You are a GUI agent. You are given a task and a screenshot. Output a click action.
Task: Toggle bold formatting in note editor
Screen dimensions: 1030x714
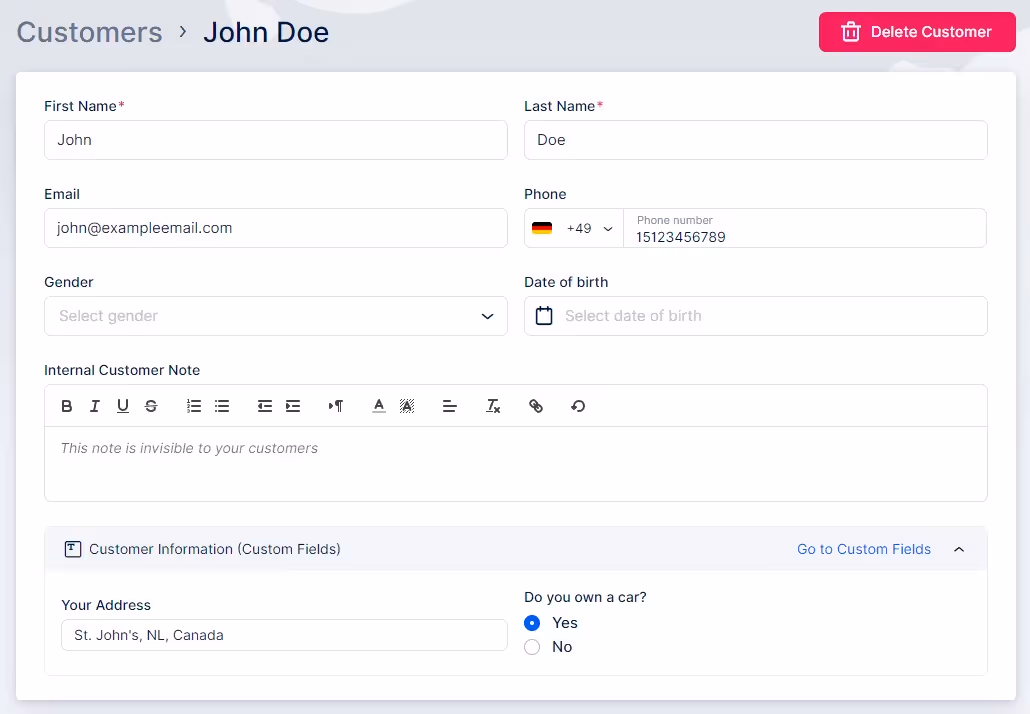point(66,406)
